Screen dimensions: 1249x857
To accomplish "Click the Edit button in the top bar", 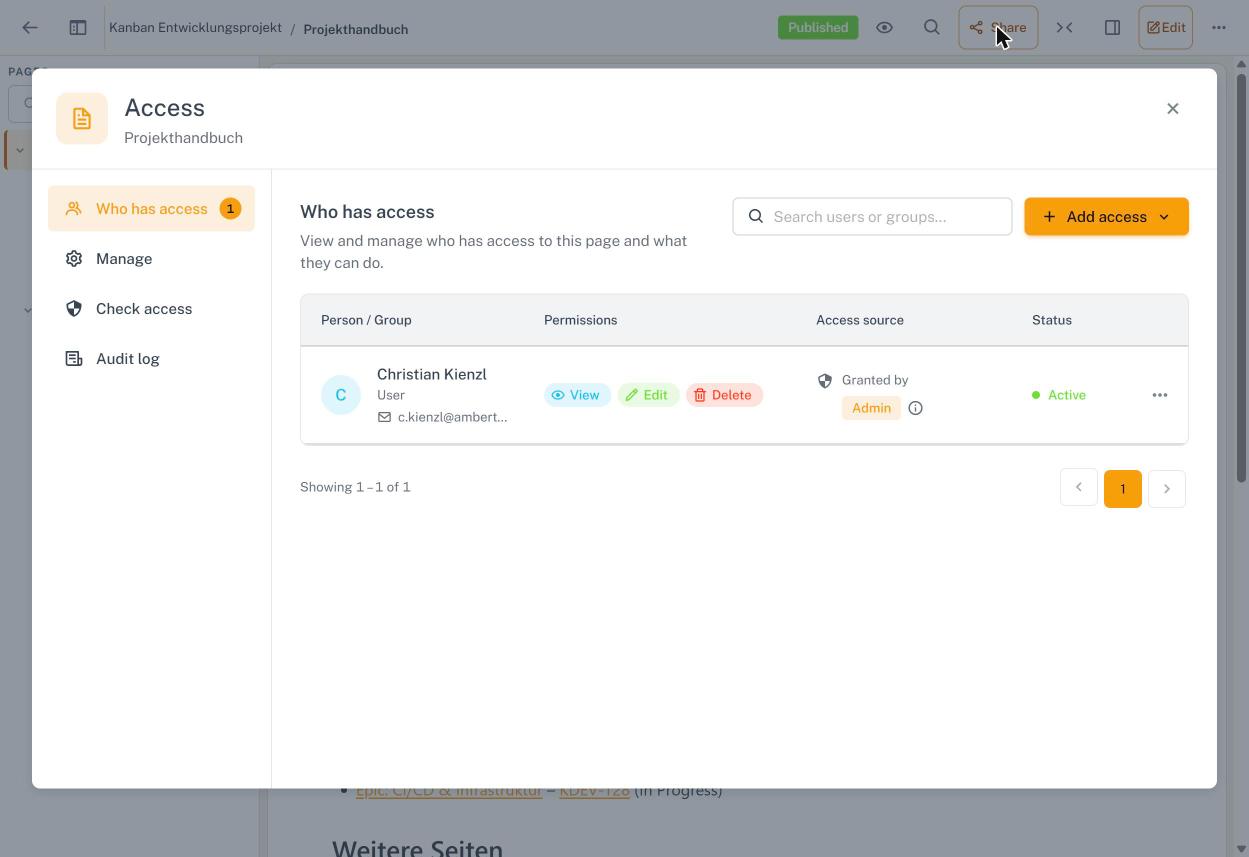I will click(x=1166, y=28).
